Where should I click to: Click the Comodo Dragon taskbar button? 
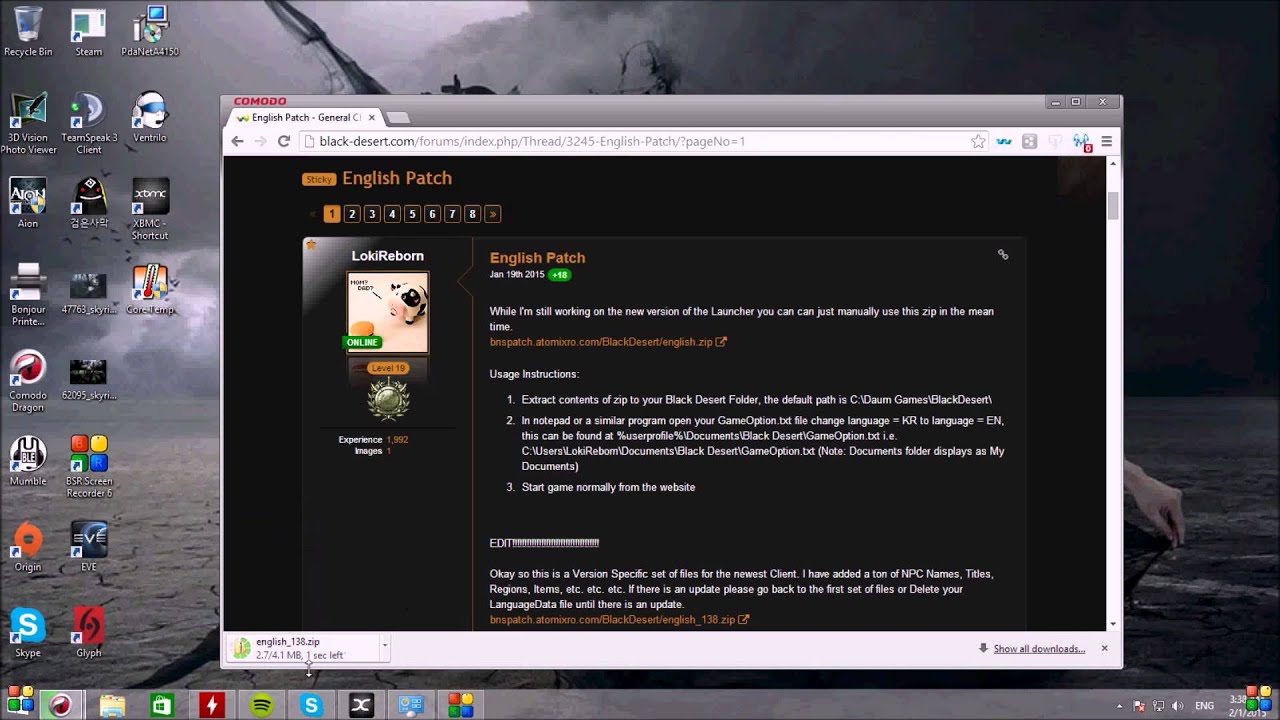61,705
